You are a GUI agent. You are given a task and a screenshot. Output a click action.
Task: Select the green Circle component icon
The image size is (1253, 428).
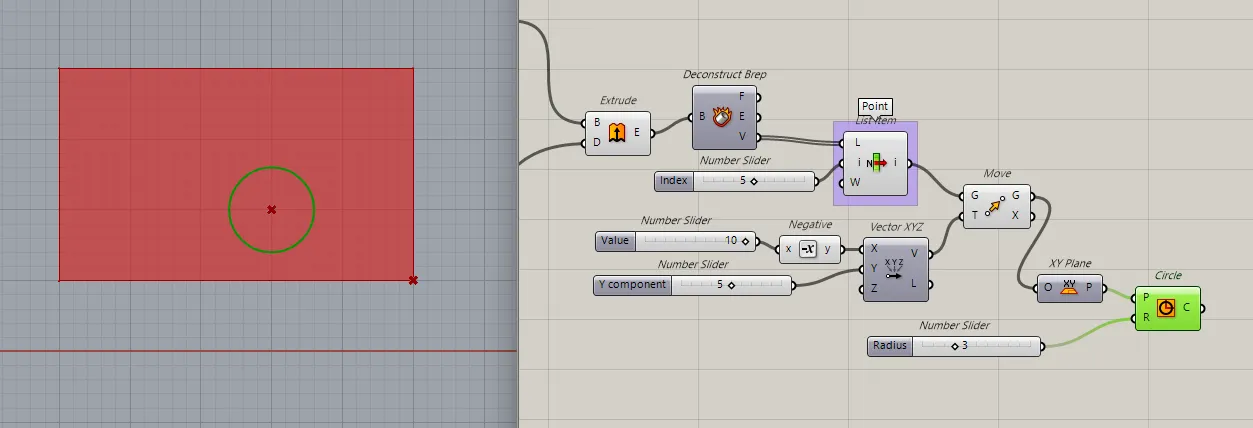coord(1165,308)
